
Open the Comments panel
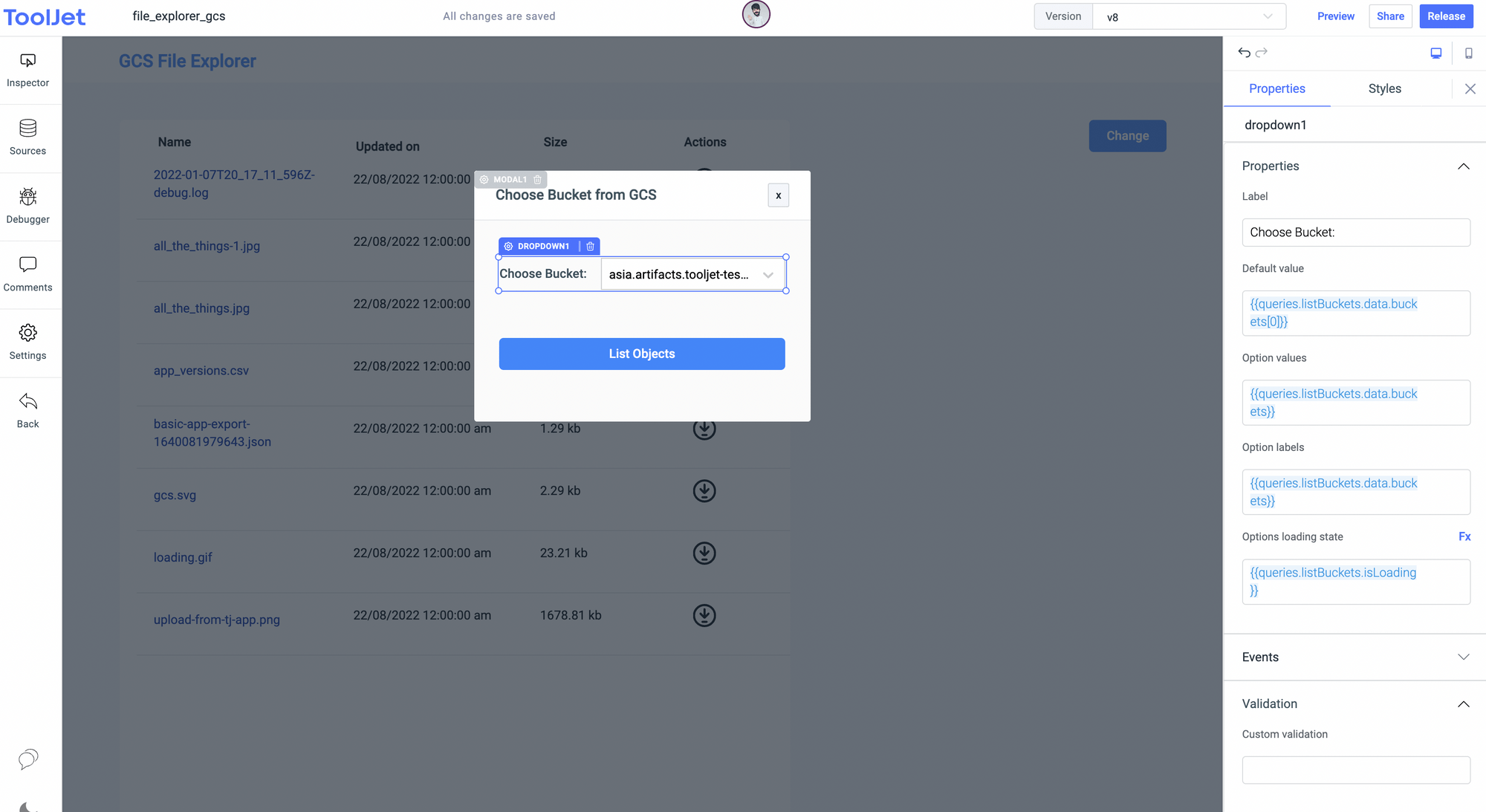pos(27,273)
